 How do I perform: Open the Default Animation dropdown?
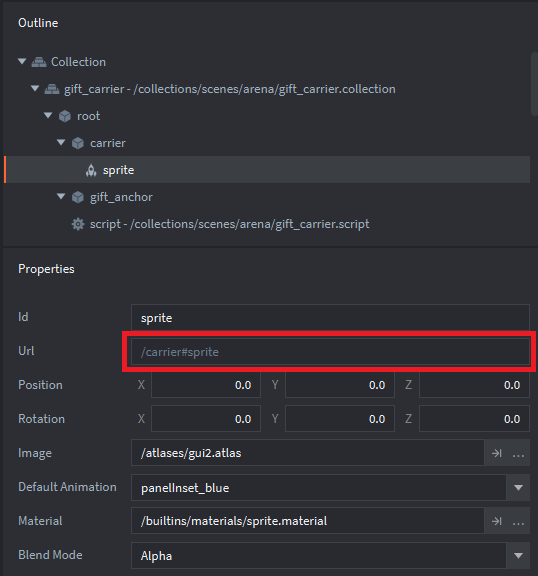[x=518, y=487]
